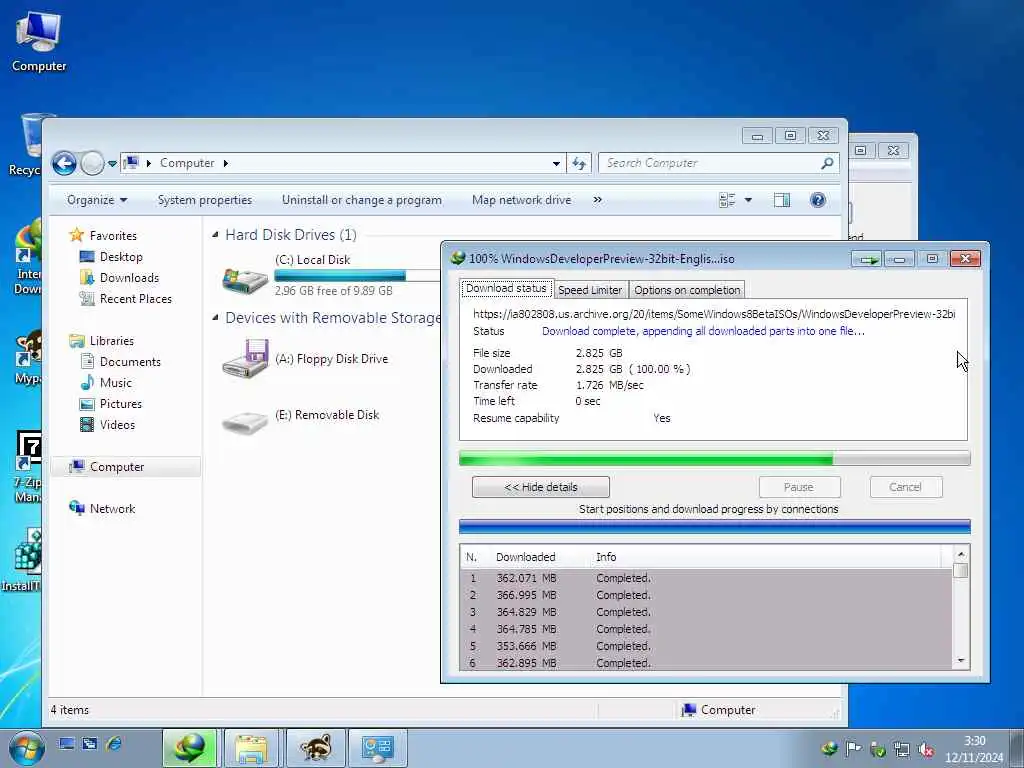Open Windows Explorer taskbar button
Image resolution: width=1024 pixels, height=768 pixels.
coord(251,748)
